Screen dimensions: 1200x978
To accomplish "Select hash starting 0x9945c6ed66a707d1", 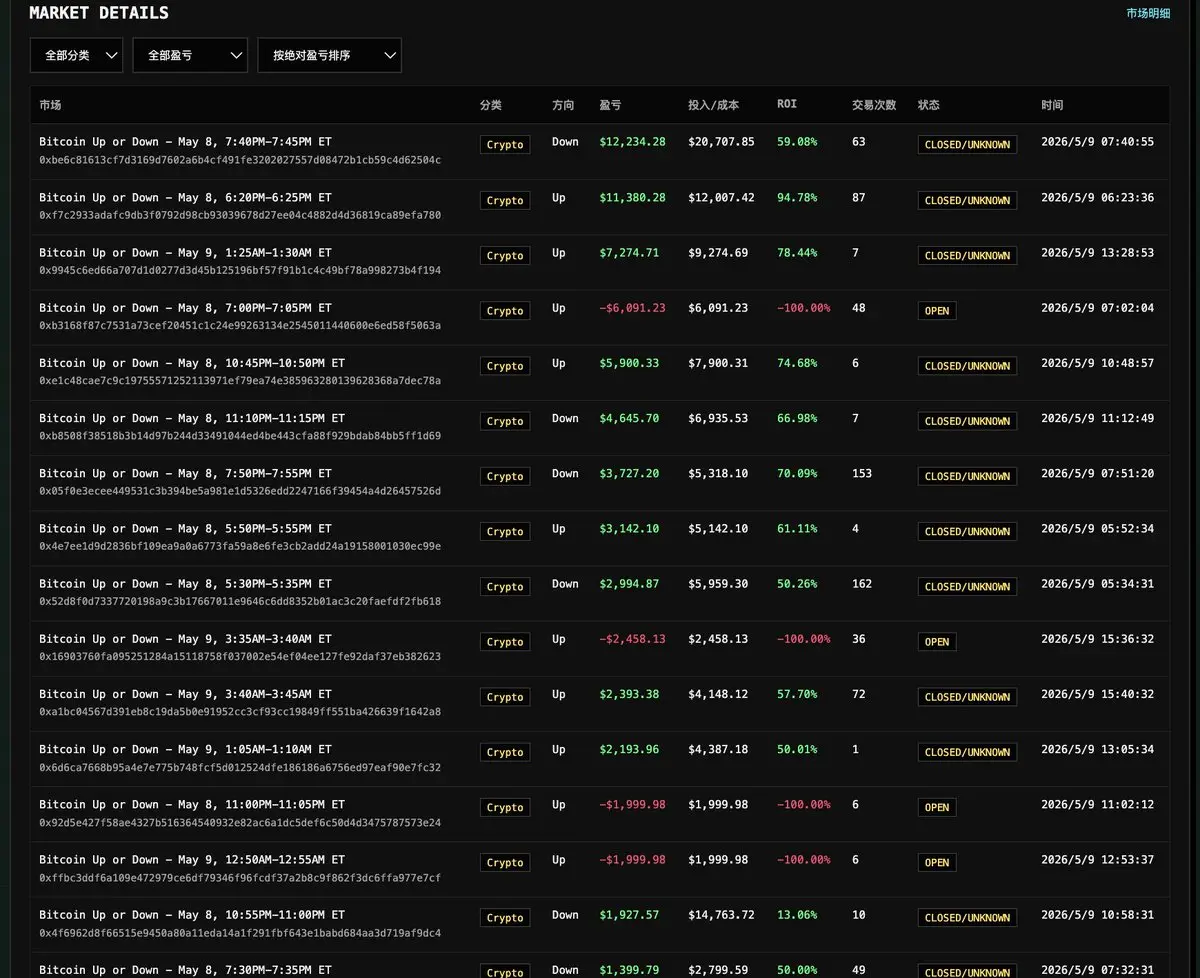I will (x=240, y=270).
